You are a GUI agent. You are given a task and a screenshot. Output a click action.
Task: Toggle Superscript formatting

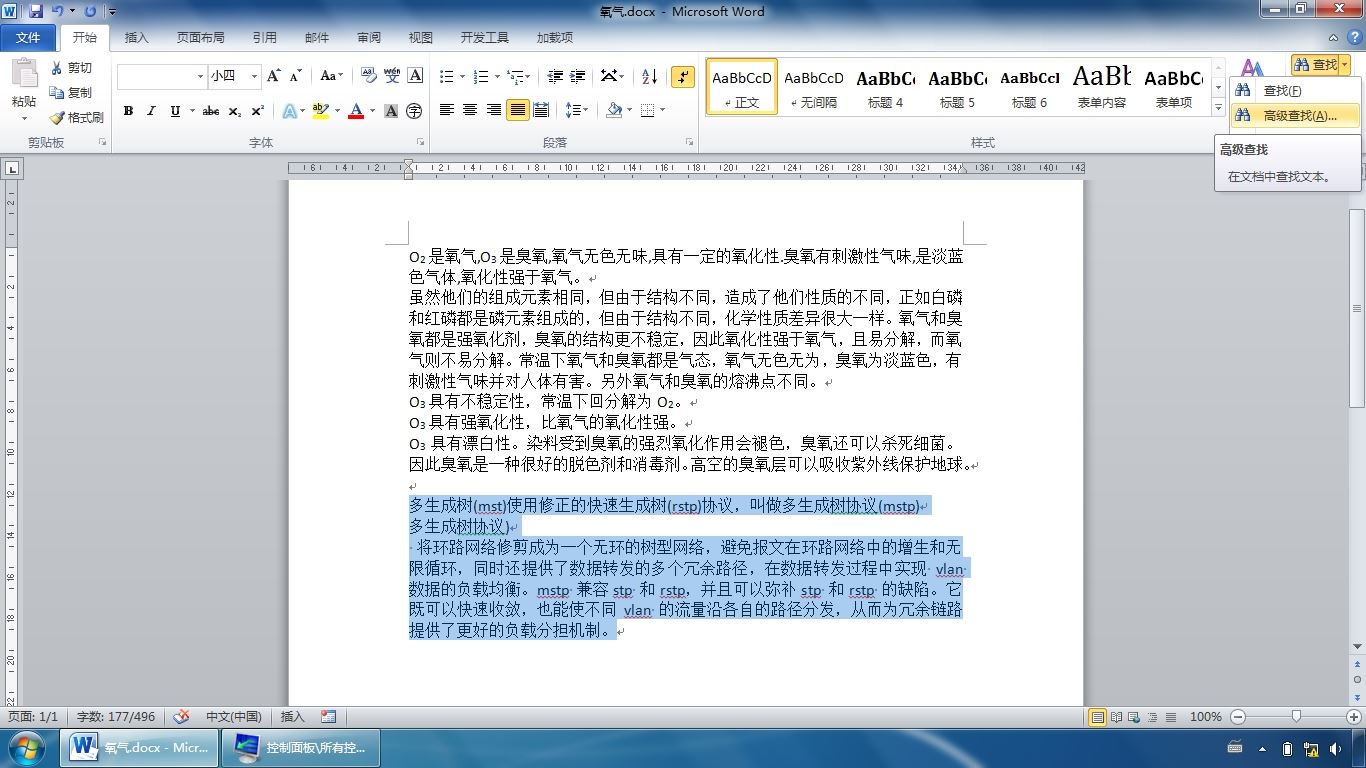point(257,111)
